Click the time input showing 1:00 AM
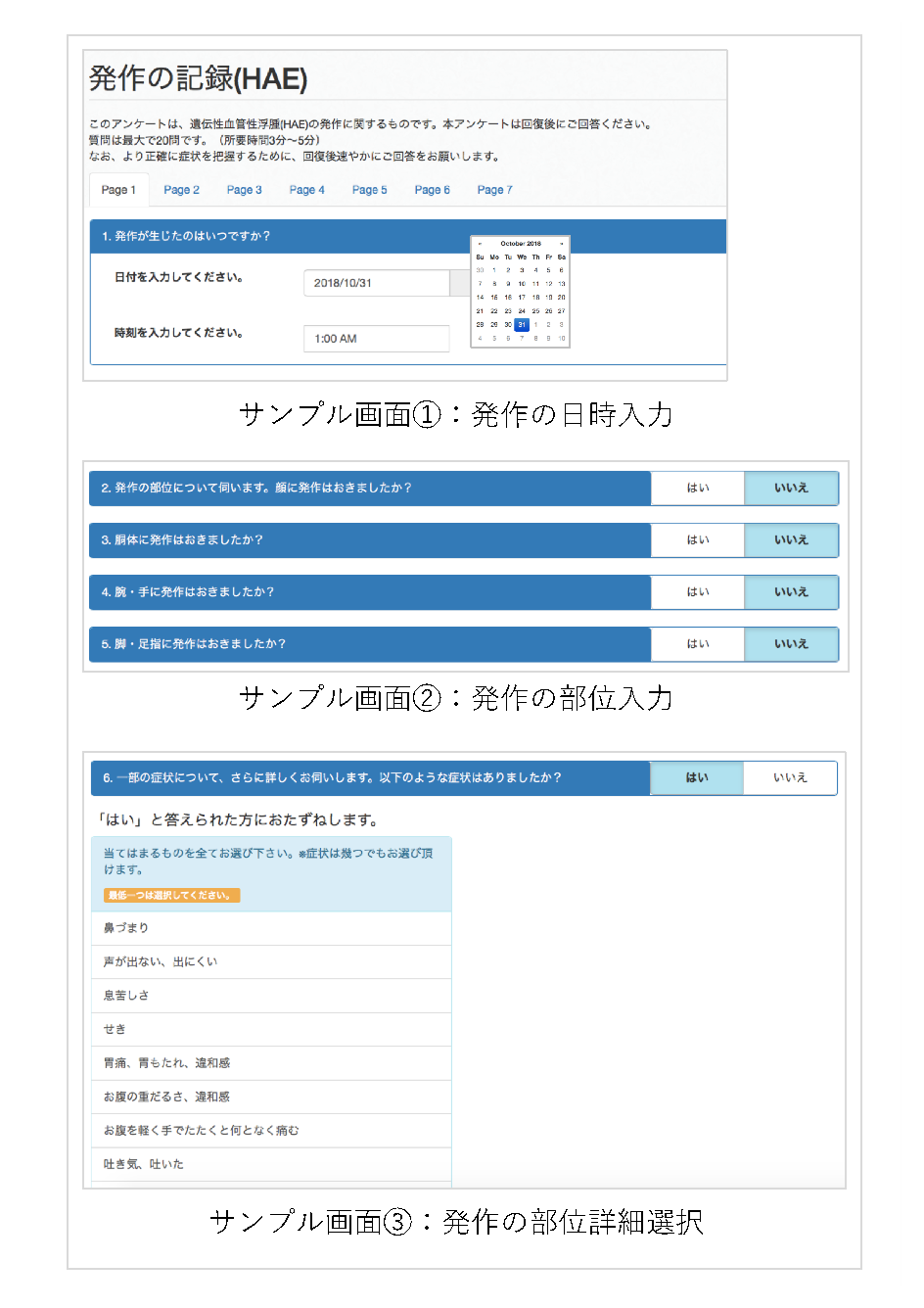The image size is (924, 1308). [376, 338]
